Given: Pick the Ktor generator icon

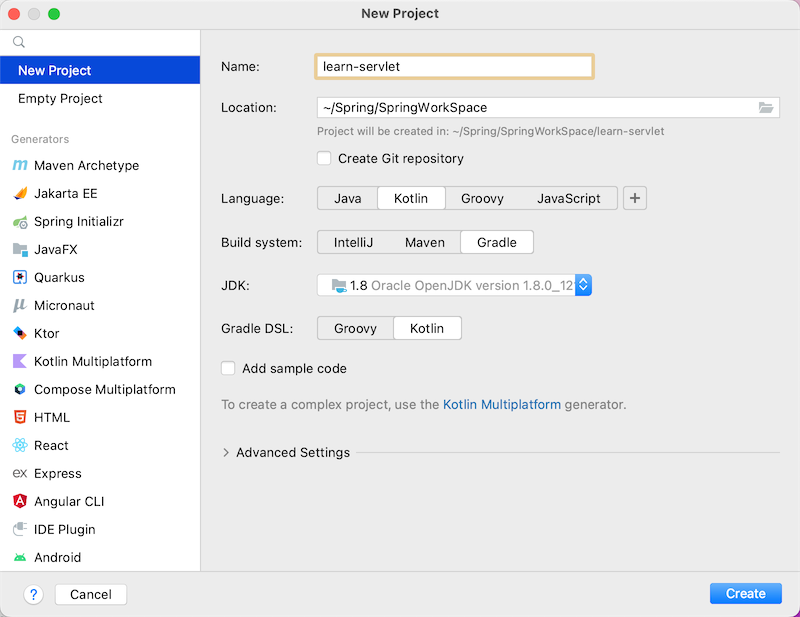Looking at the screenshot, I should [x=20, y=333].
